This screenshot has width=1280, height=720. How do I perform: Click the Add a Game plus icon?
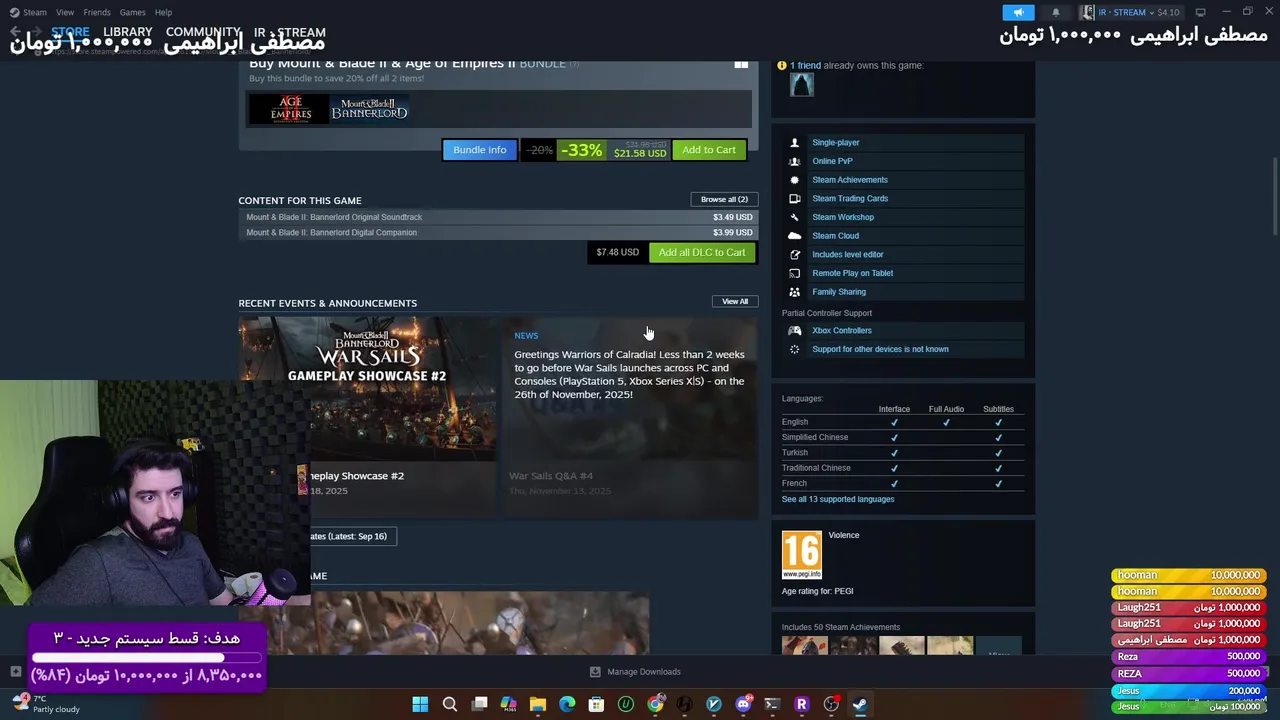point(15,672)
